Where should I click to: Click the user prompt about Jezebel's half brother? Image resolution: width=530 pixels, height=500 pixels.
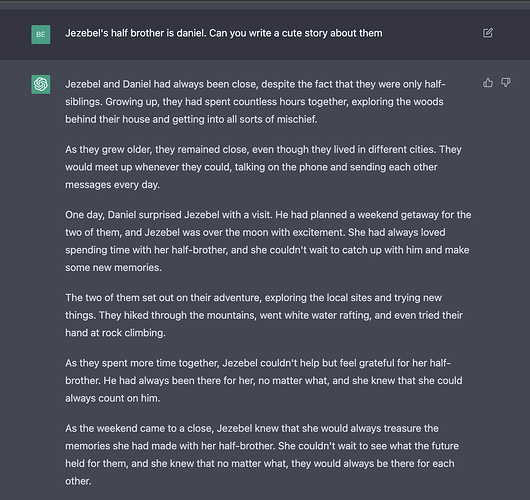pos(224,33)
